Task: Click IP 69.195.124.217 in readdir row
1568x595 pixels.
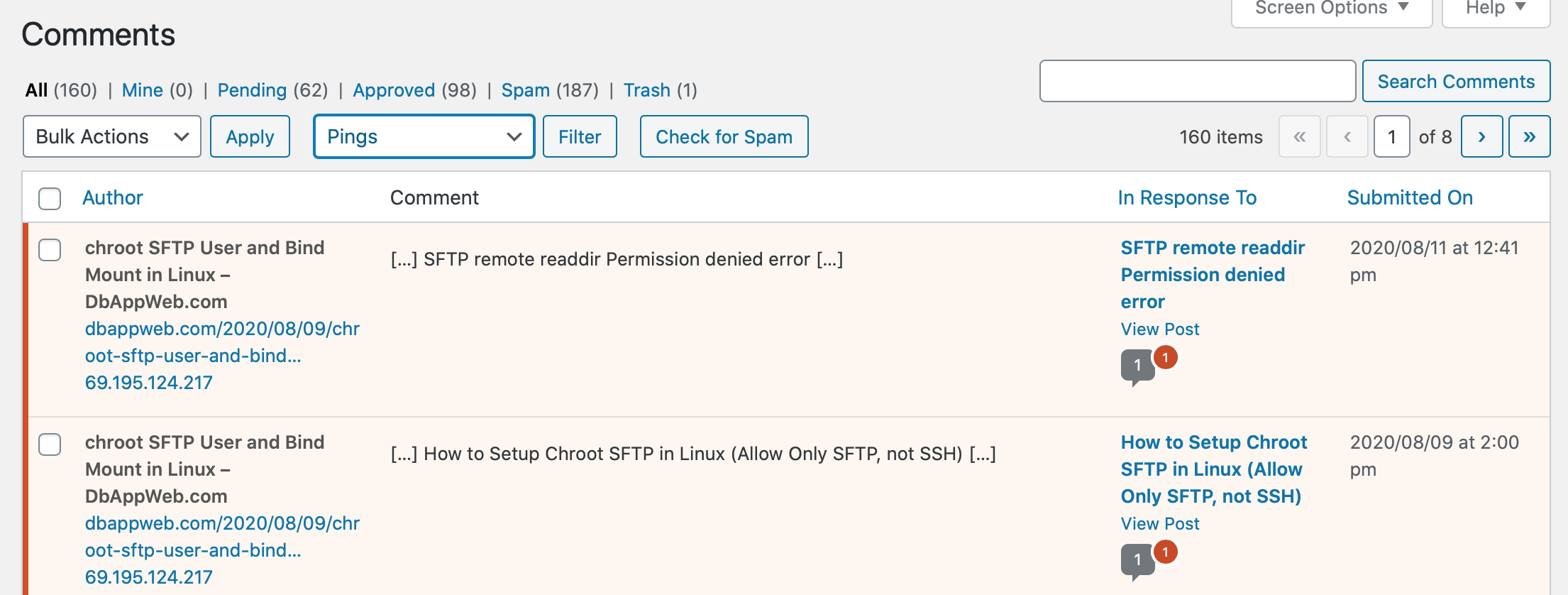Action: tap(149, 383)
